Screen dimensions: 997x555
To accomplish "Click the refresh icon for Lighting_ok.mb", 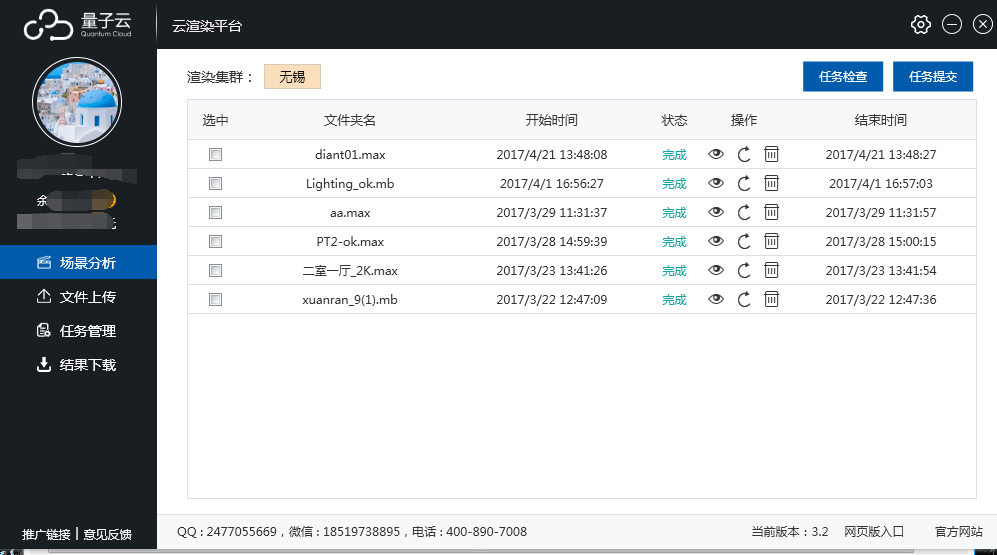I will 743,183.
